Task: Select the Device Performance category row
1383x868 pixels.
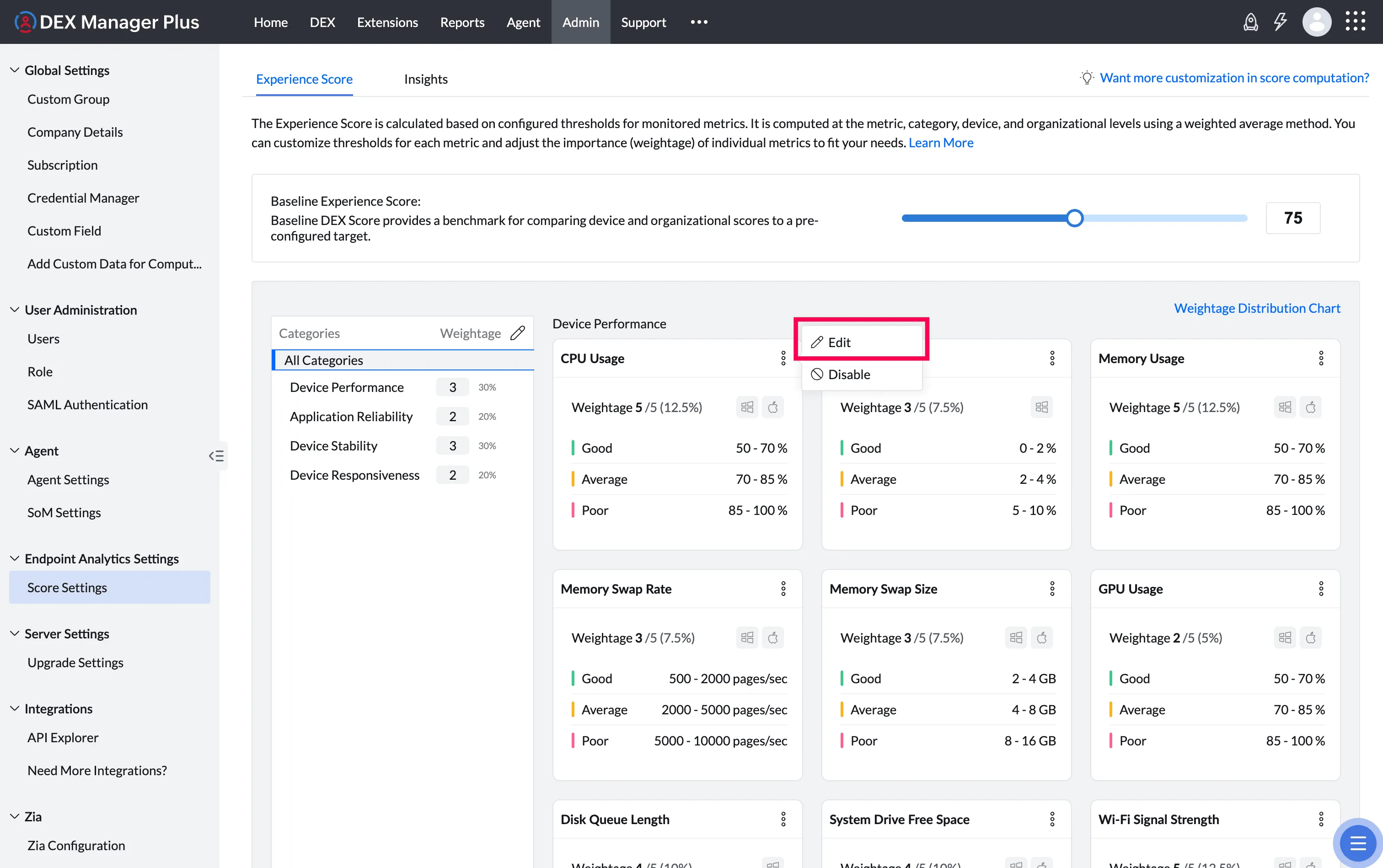Action: (x=402, y=387)
